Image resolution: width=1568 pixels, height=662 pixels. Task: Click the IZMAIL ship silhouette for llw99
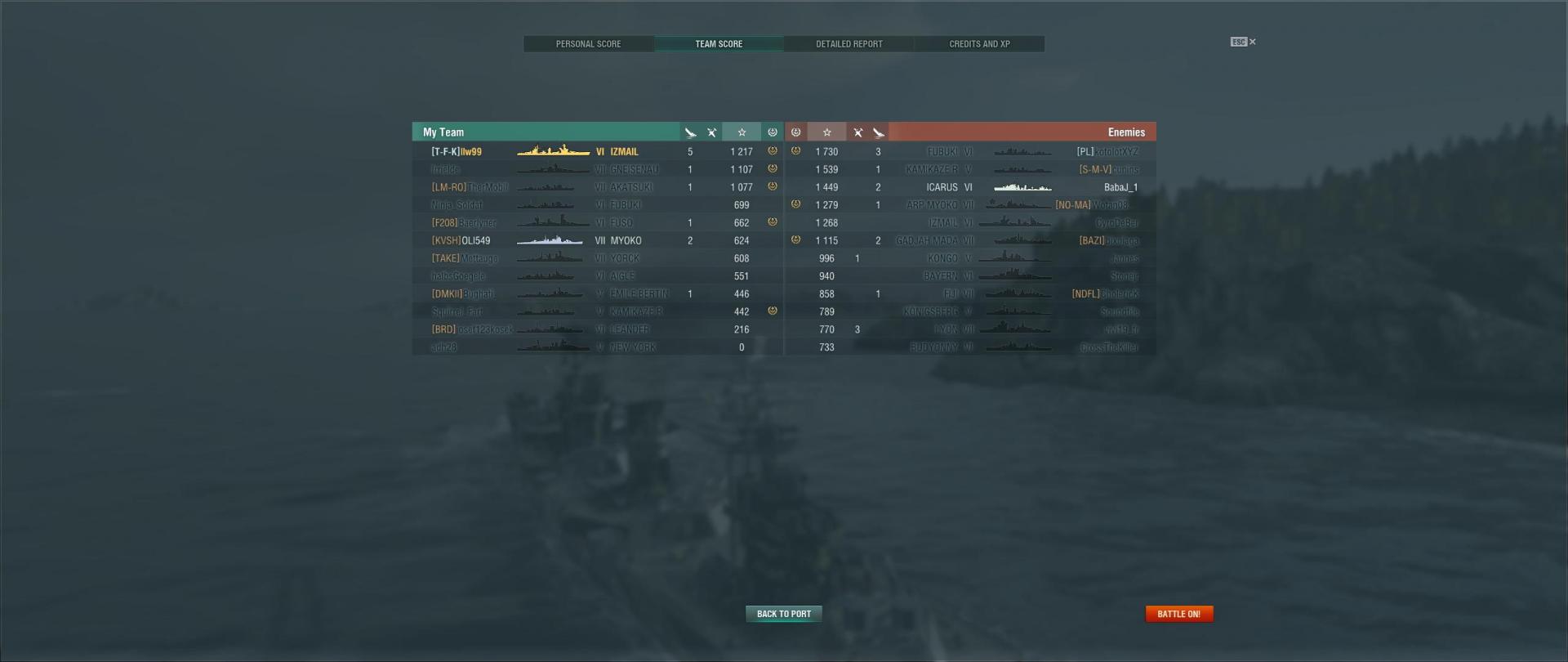[x=554, y=151]
